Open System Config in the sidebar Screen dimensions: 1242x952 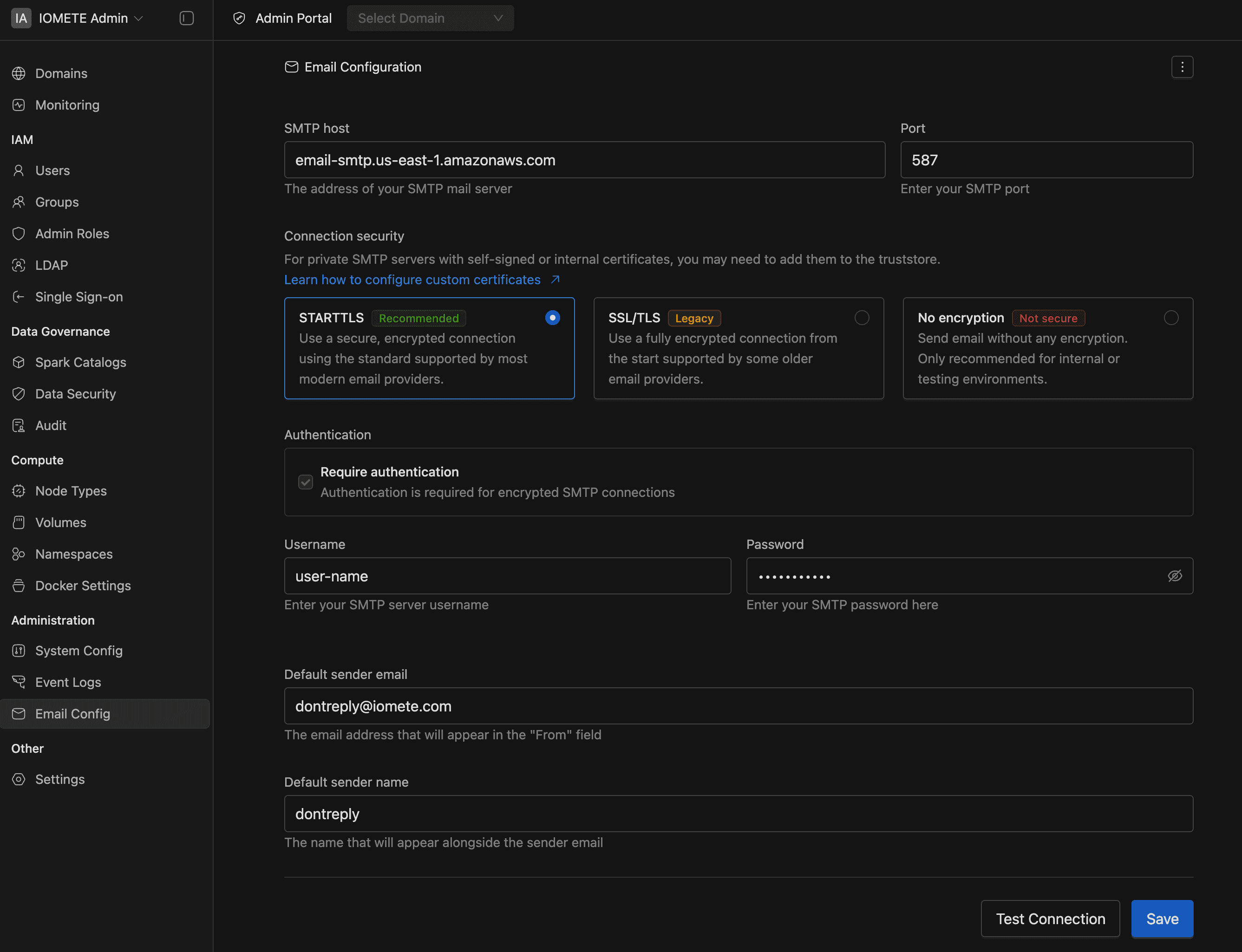(x=79, y=651)
